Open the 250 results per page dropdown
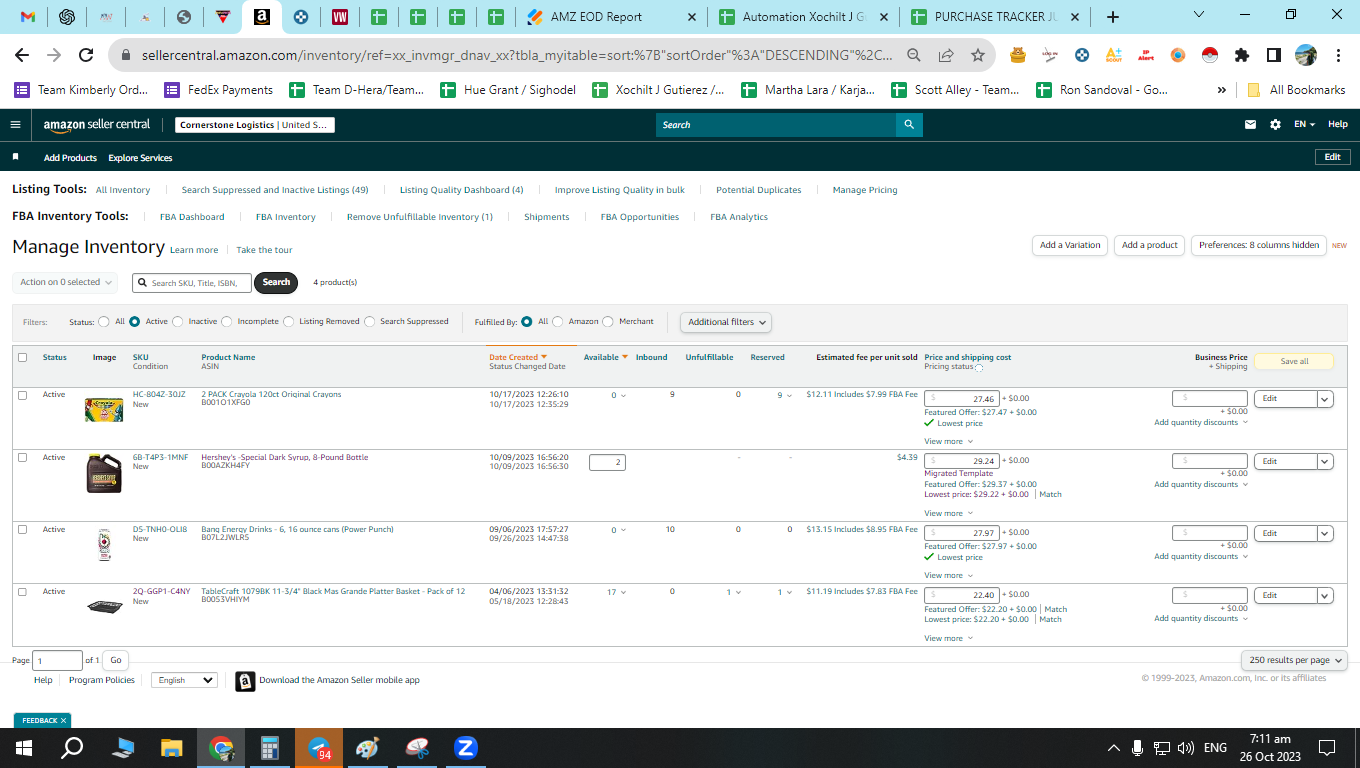The width and height of the screenshot is (1360, 768). 1294,660
